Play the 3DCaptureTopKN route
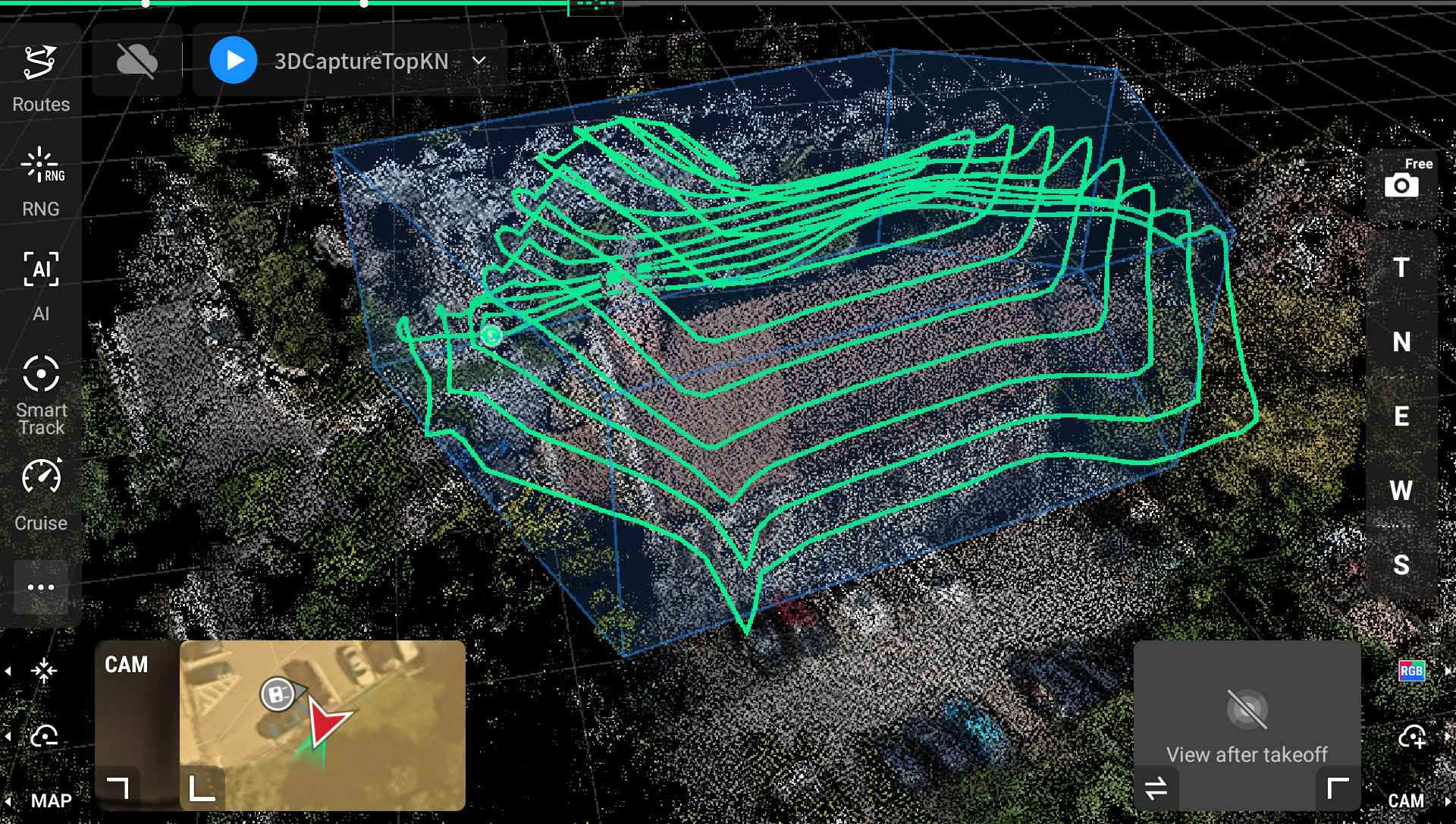The width and height of the screenshot is (1456, 824). (x=233, y=61)
